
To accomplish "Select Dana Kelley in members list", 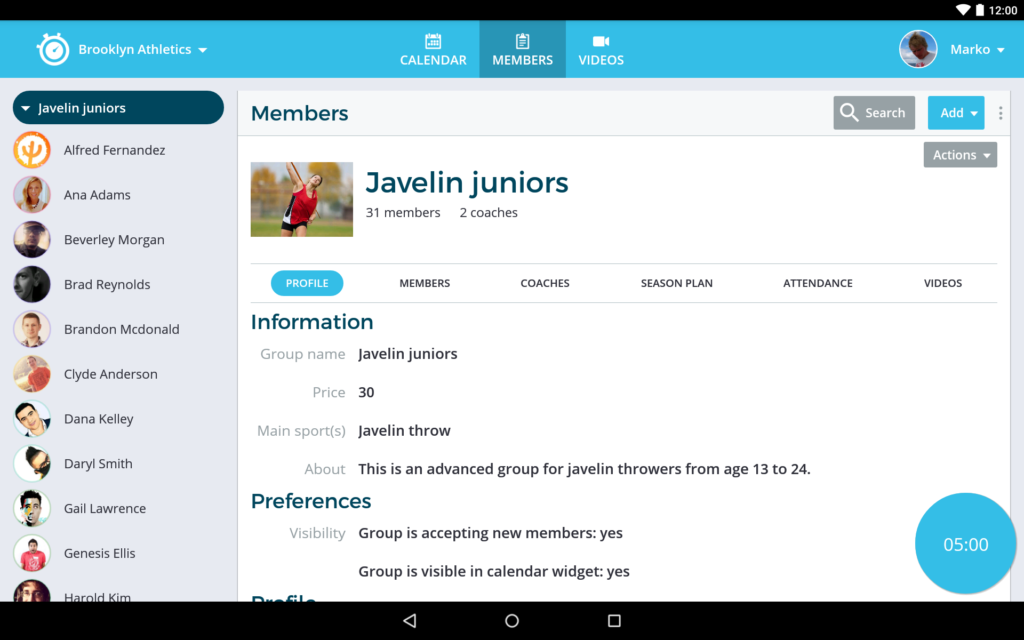I will (x=98, y=419).
